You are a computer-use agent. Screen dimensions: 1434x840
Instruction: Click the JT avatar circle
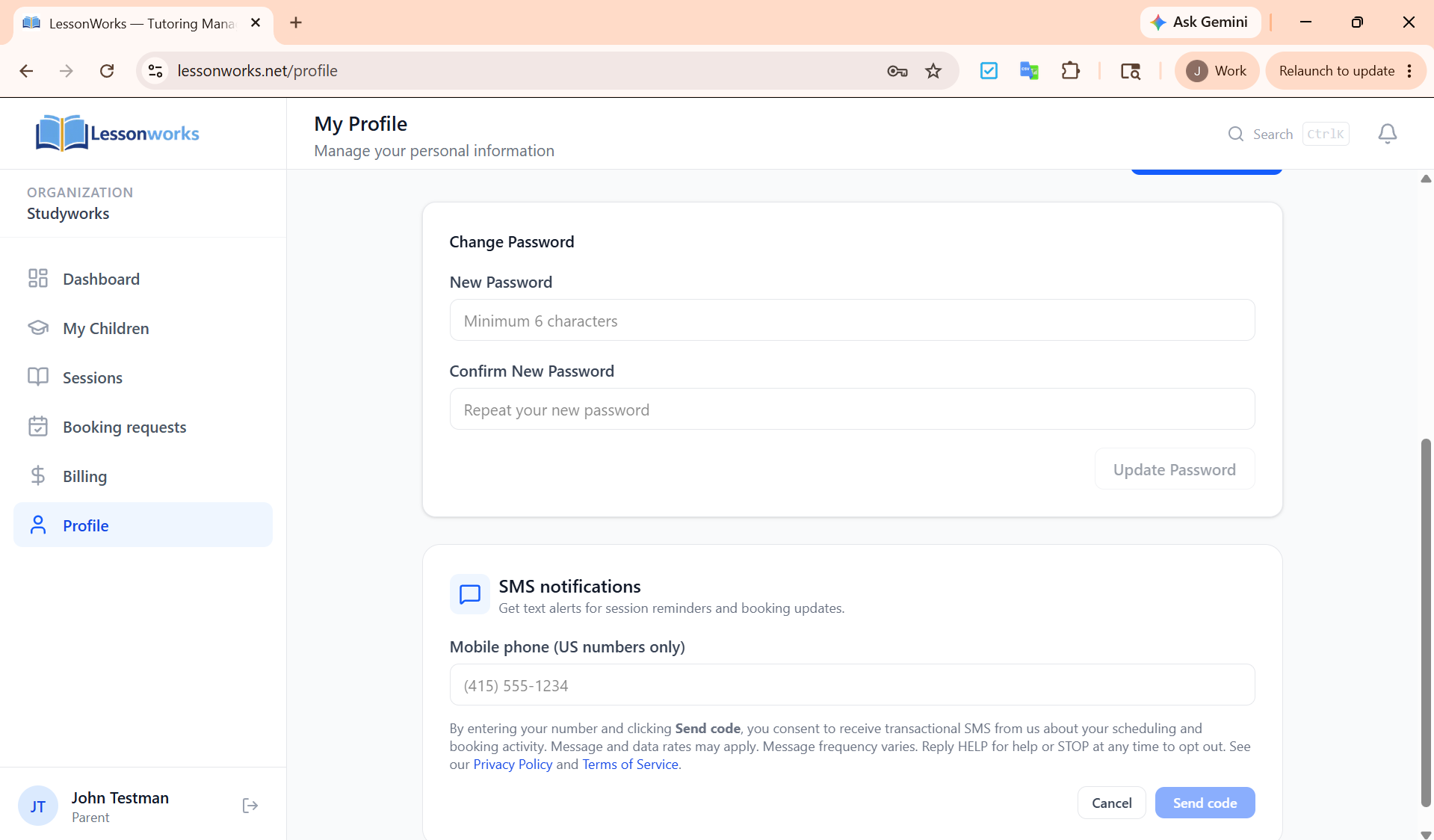point(38,806)
